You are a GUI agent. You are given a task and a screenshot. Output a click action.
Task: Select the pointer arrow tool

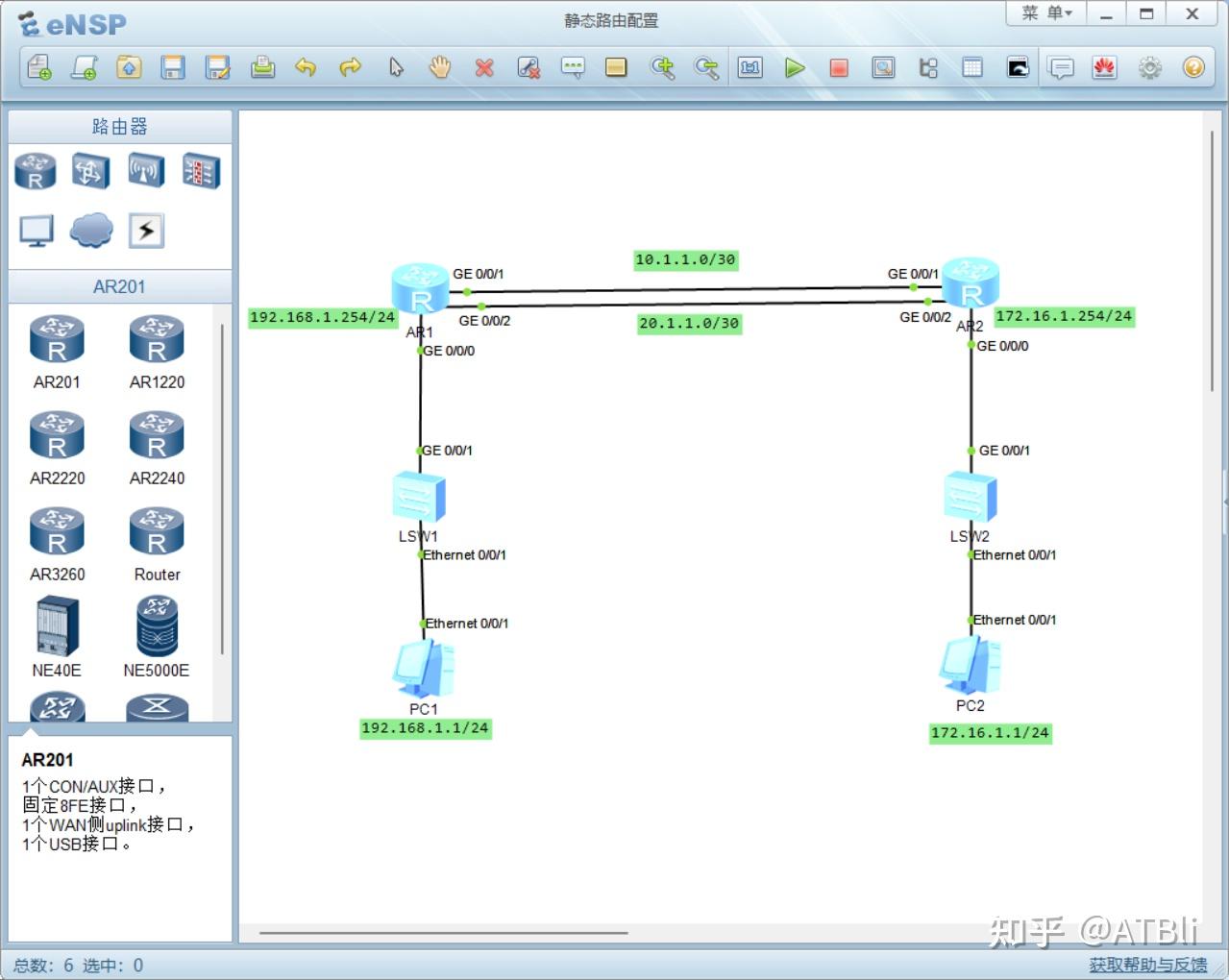click(x=396, y=67)
